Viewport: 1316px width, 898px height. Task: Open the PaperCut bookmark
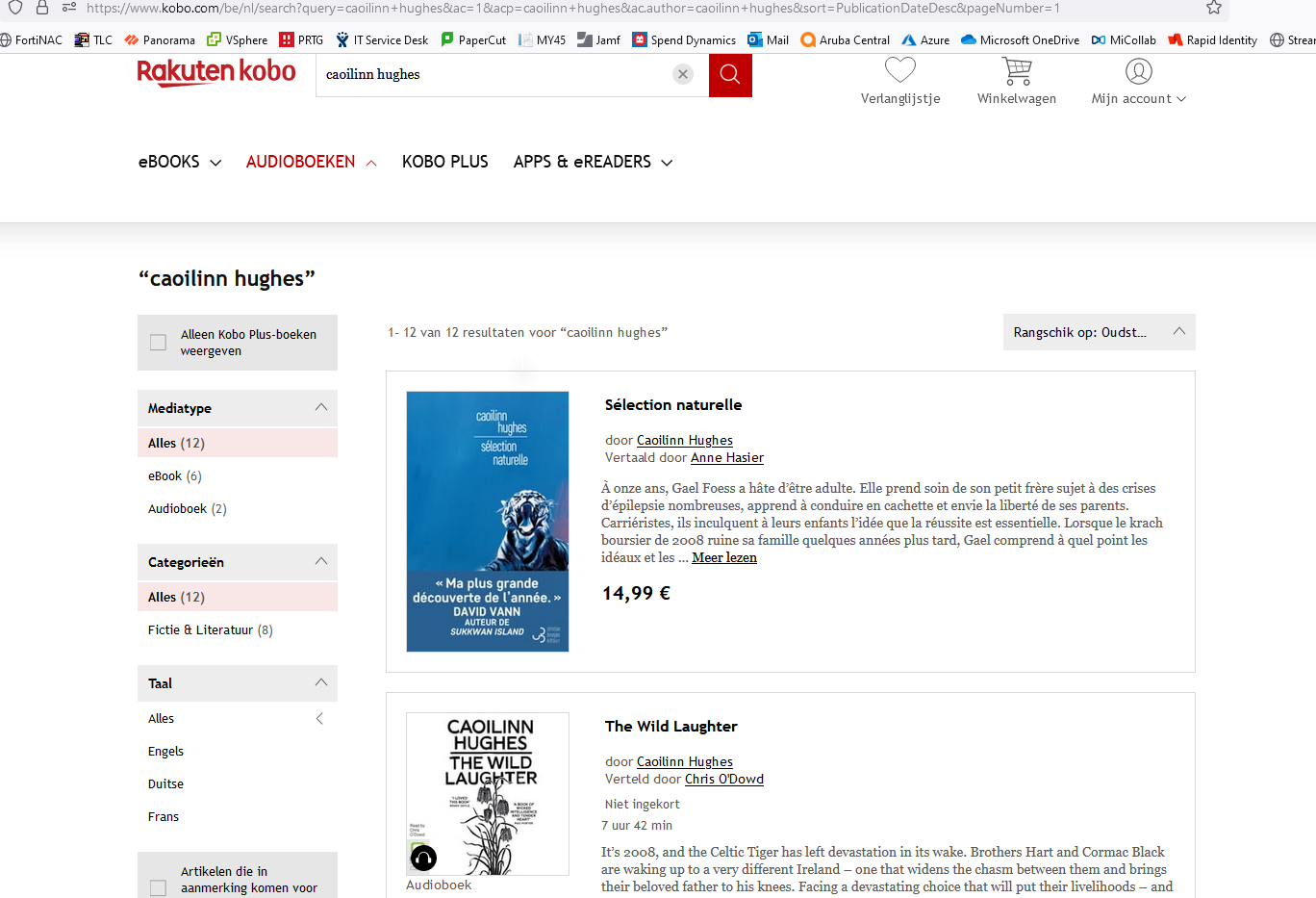(x=473, y=39)
